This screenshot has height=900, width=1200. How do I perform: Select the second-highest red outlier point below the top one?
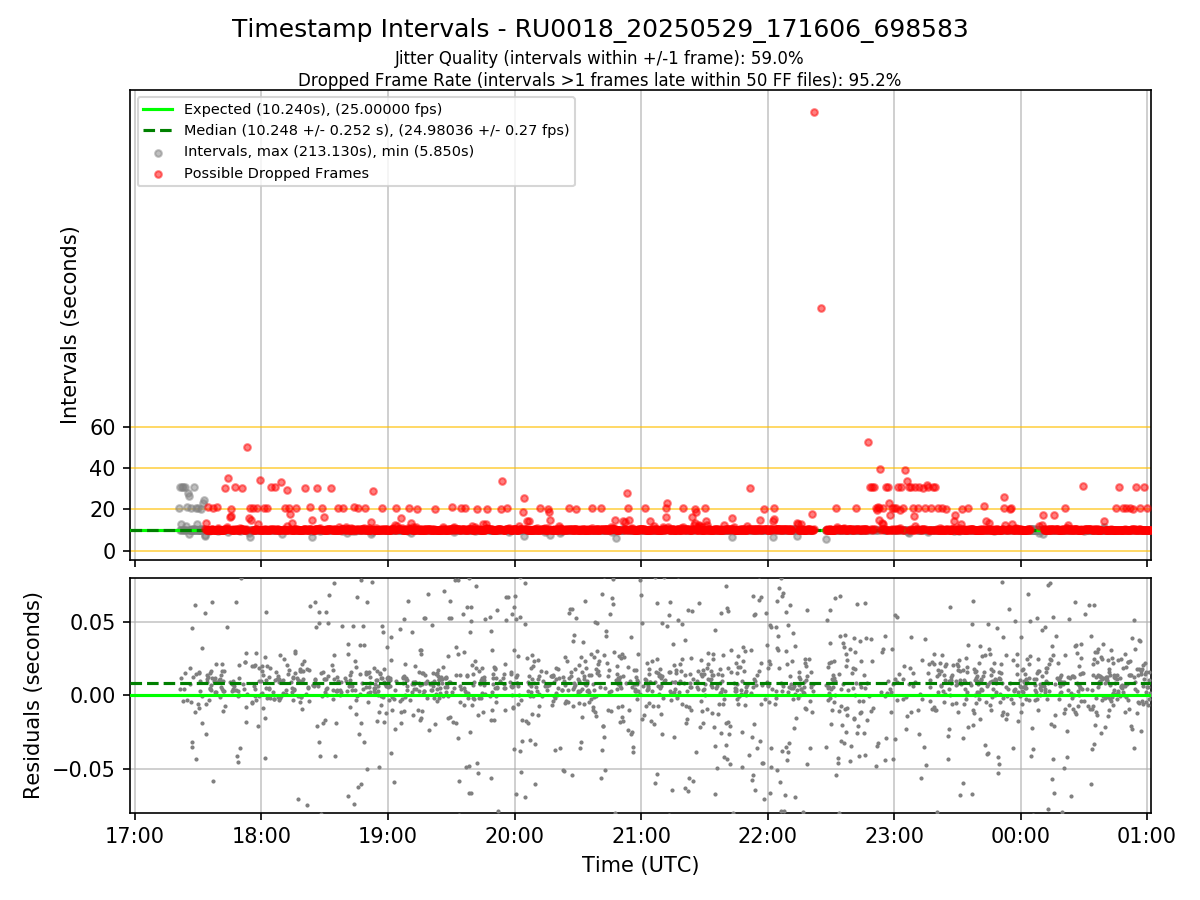point(821,308)
